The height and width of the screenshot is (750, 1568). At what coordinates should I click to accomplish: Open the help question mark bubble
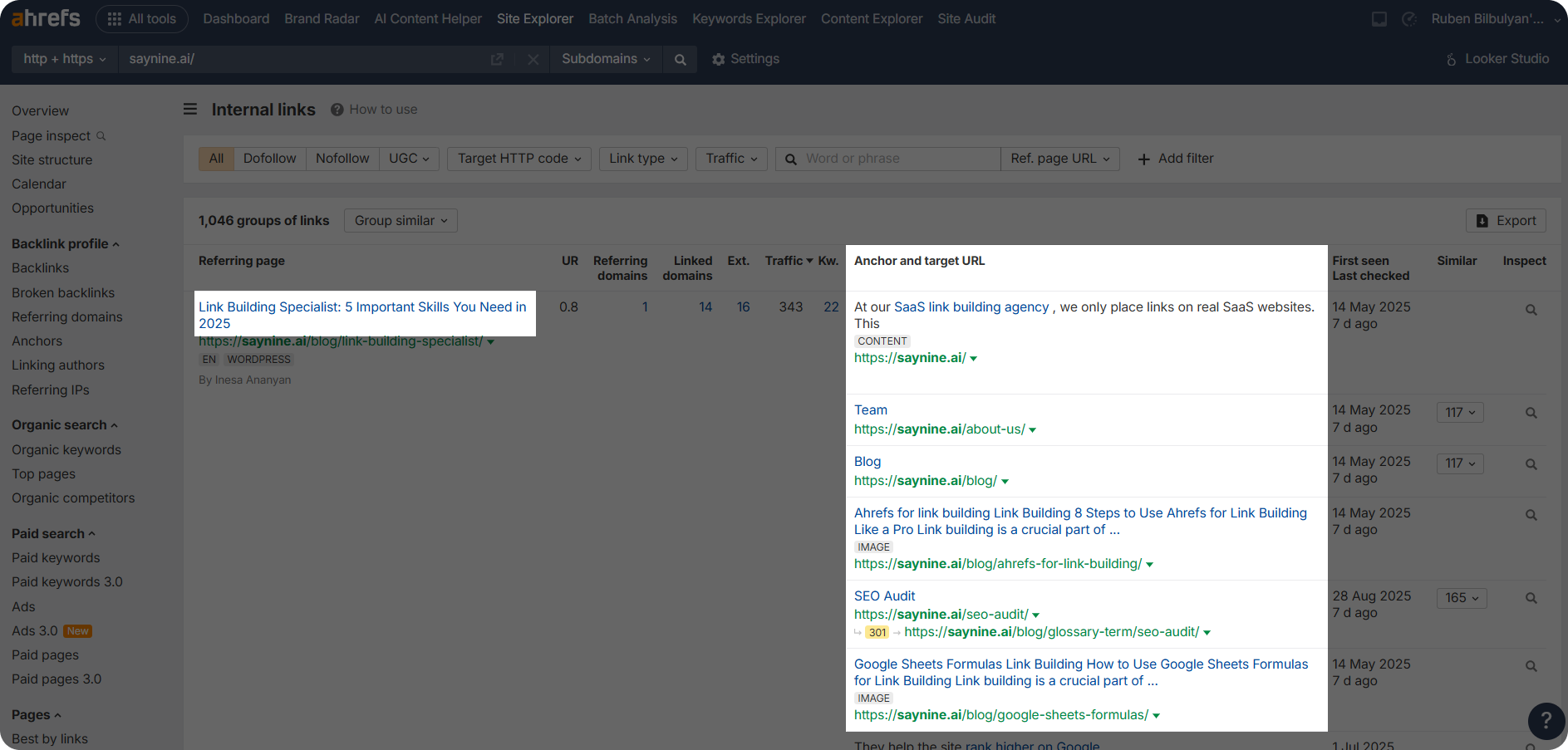point(1546,720)
